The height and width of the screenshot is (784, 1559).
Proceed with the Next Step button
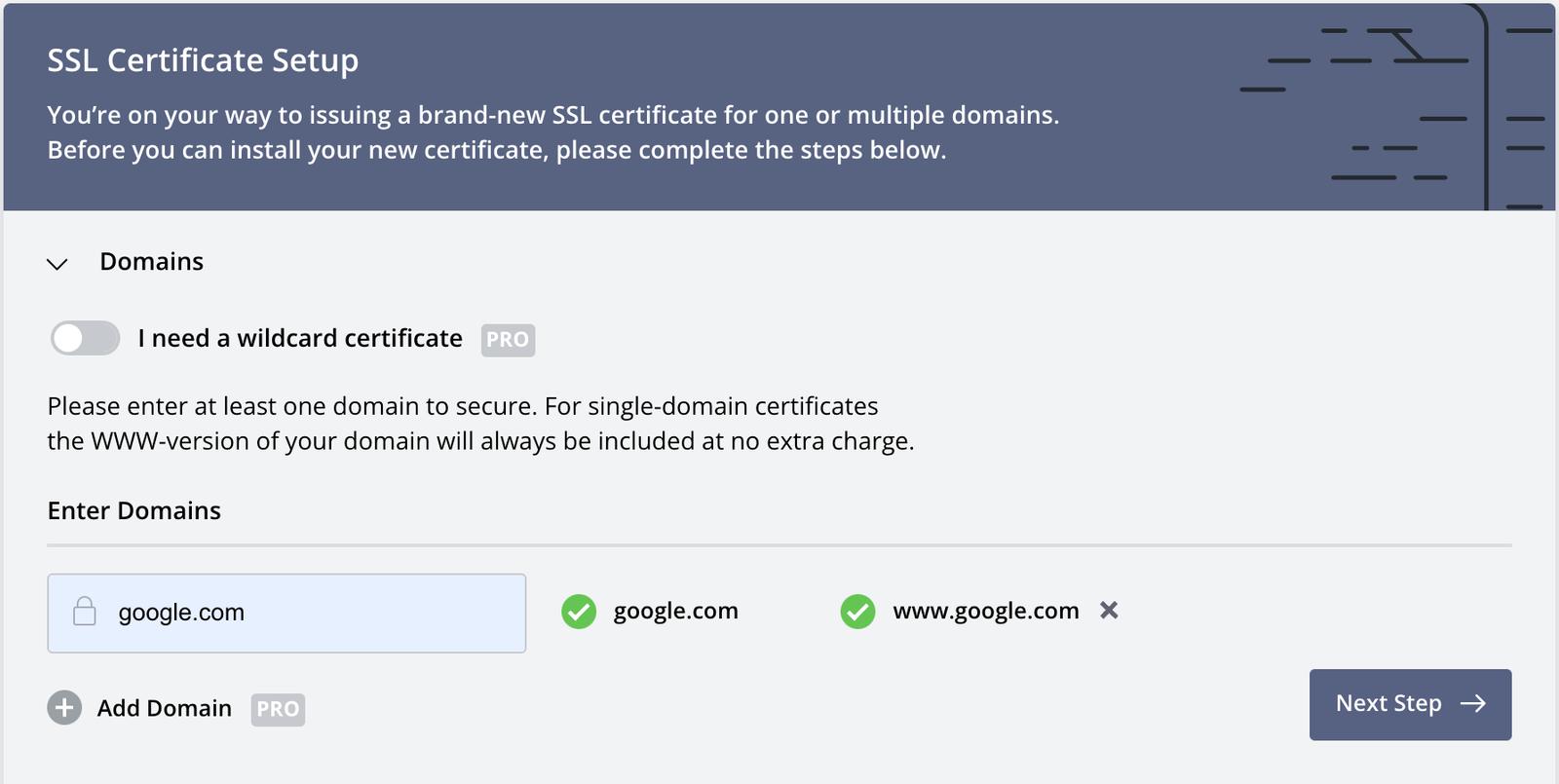coord(1388,704)
